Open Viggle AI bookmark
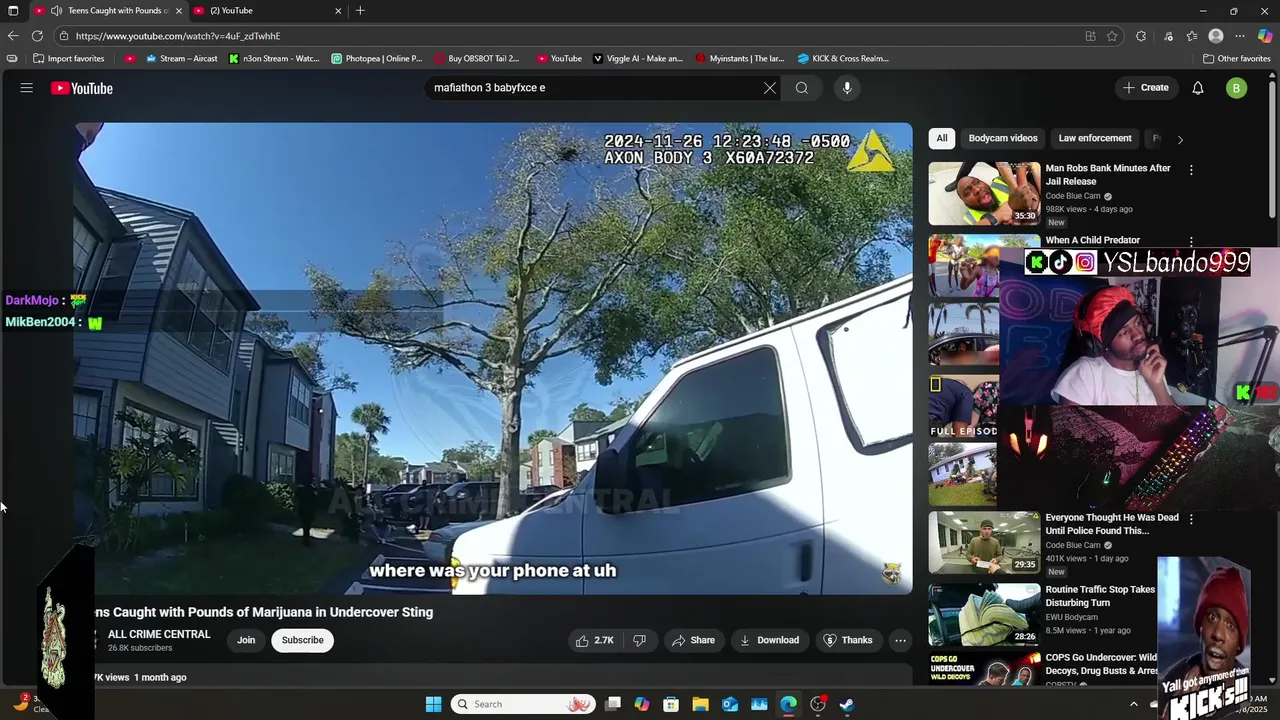Viewport: 1280px width, 720px height. point(638,58)
